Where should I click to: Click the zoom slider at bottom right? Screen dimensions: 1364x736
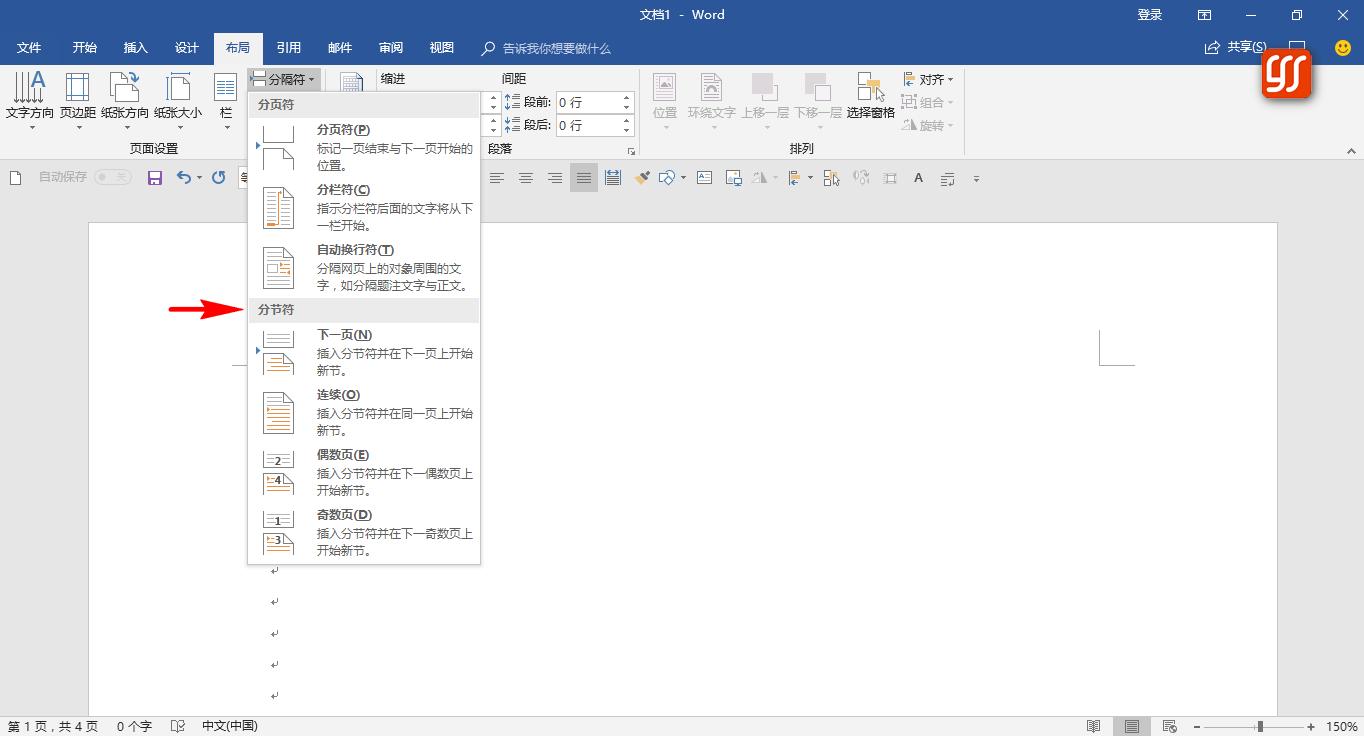(1262, 726)
